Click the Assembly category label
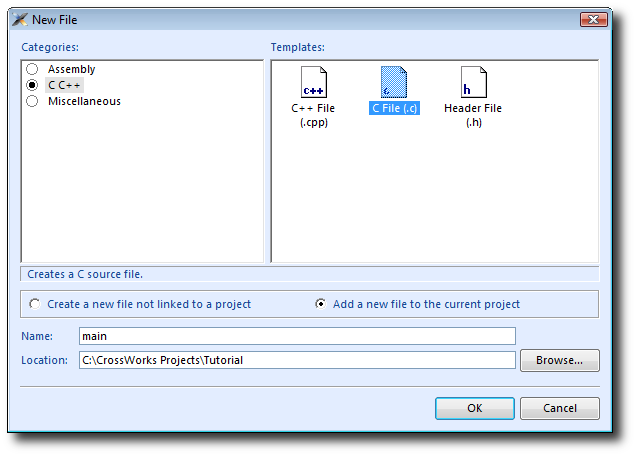Image resolution: width=636 pixels, height=456 pixels. tap(72, 69)
